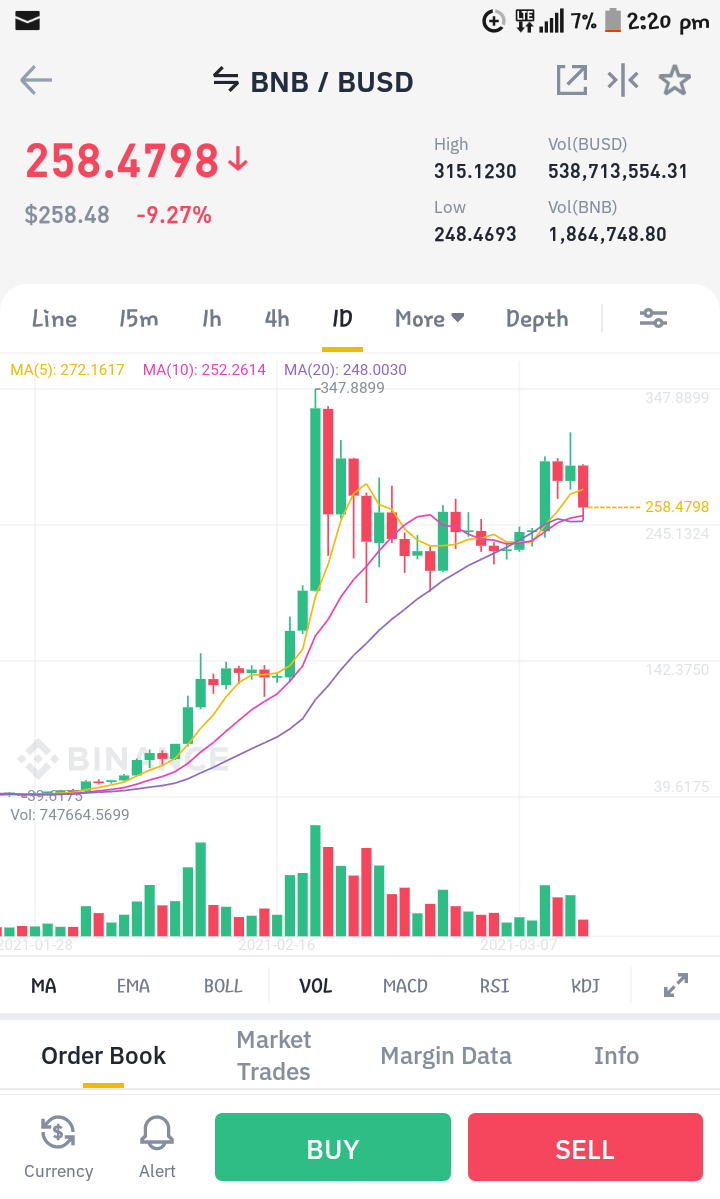Open chart settings sliders icon
This screenshot has width=720, height=1199.
coord(654,318)
